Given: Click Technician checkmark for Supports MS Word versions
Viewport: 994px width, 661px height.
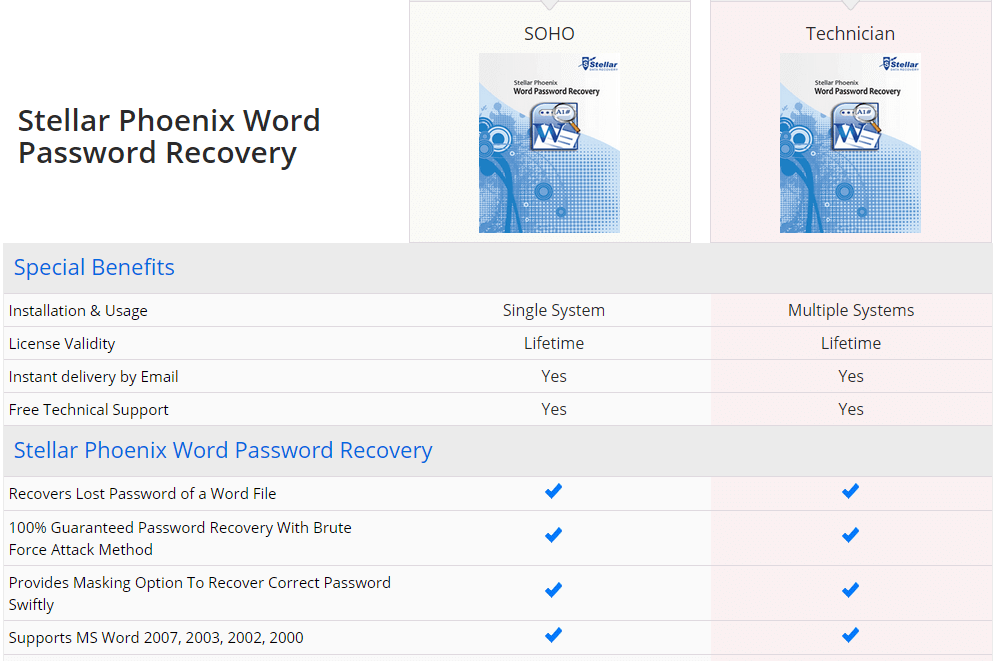Looking at the screenshot, I should tap(850, 635).
